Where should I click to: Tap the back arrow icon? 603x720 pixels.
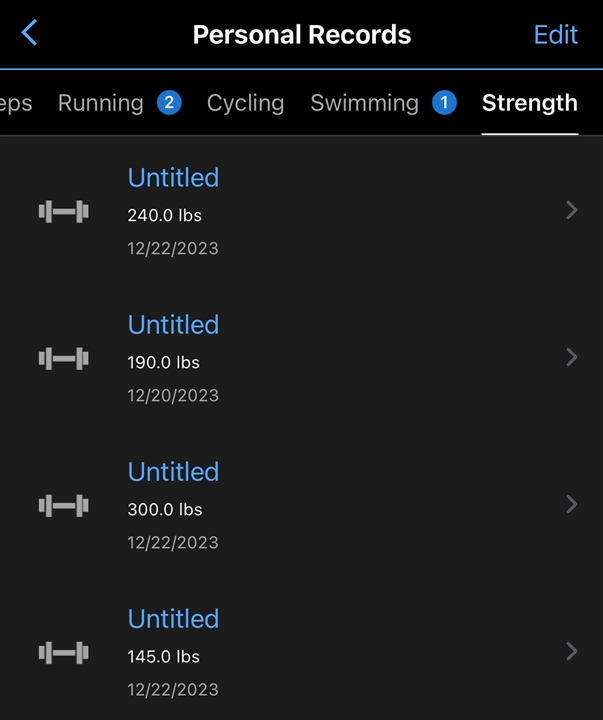point(30,33)
